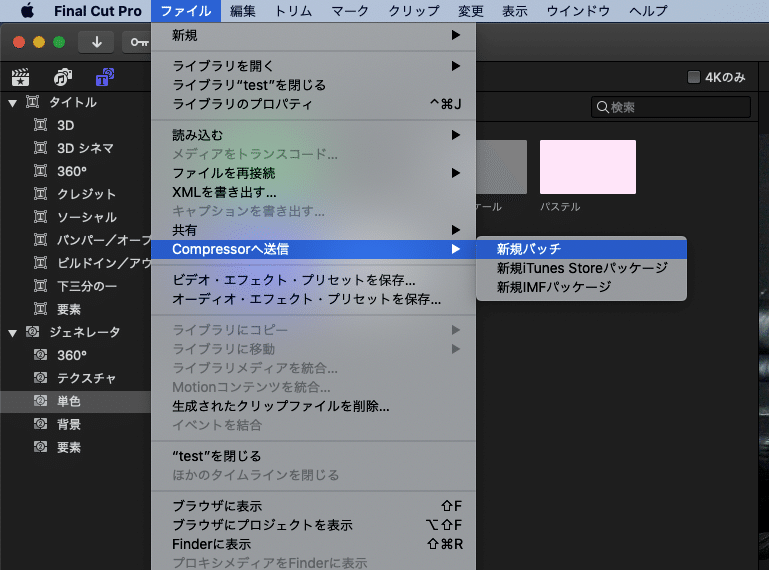Viewport: 769px width, 570px height.
Task: Enable the 4Kのみ checkbox
Action: click(693, 77)
